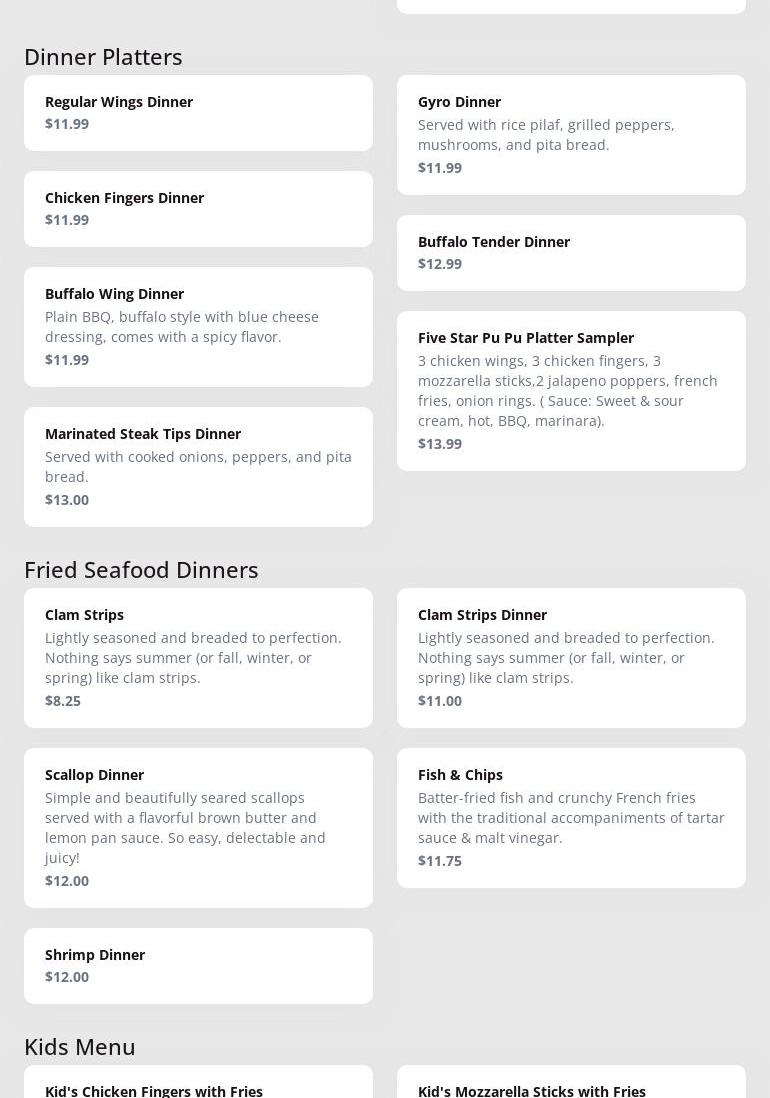Select Buffalo Tender Dinner for $12.99
770x1098 pixels.
(x=571, y=252)
